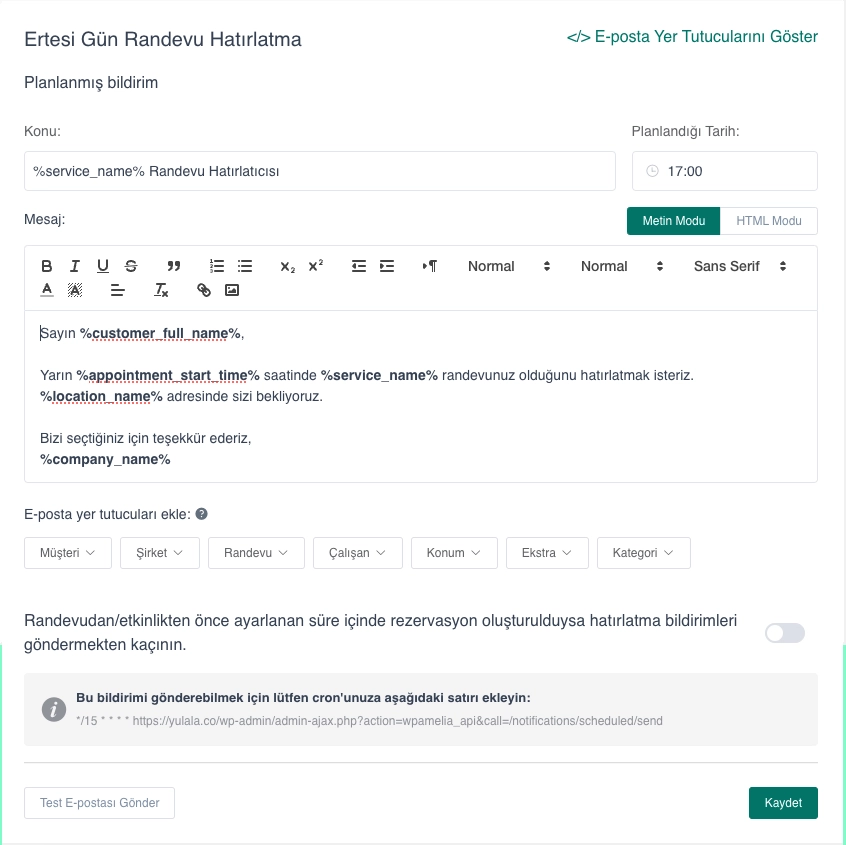Click the Konu subject input field

(319, 171)
